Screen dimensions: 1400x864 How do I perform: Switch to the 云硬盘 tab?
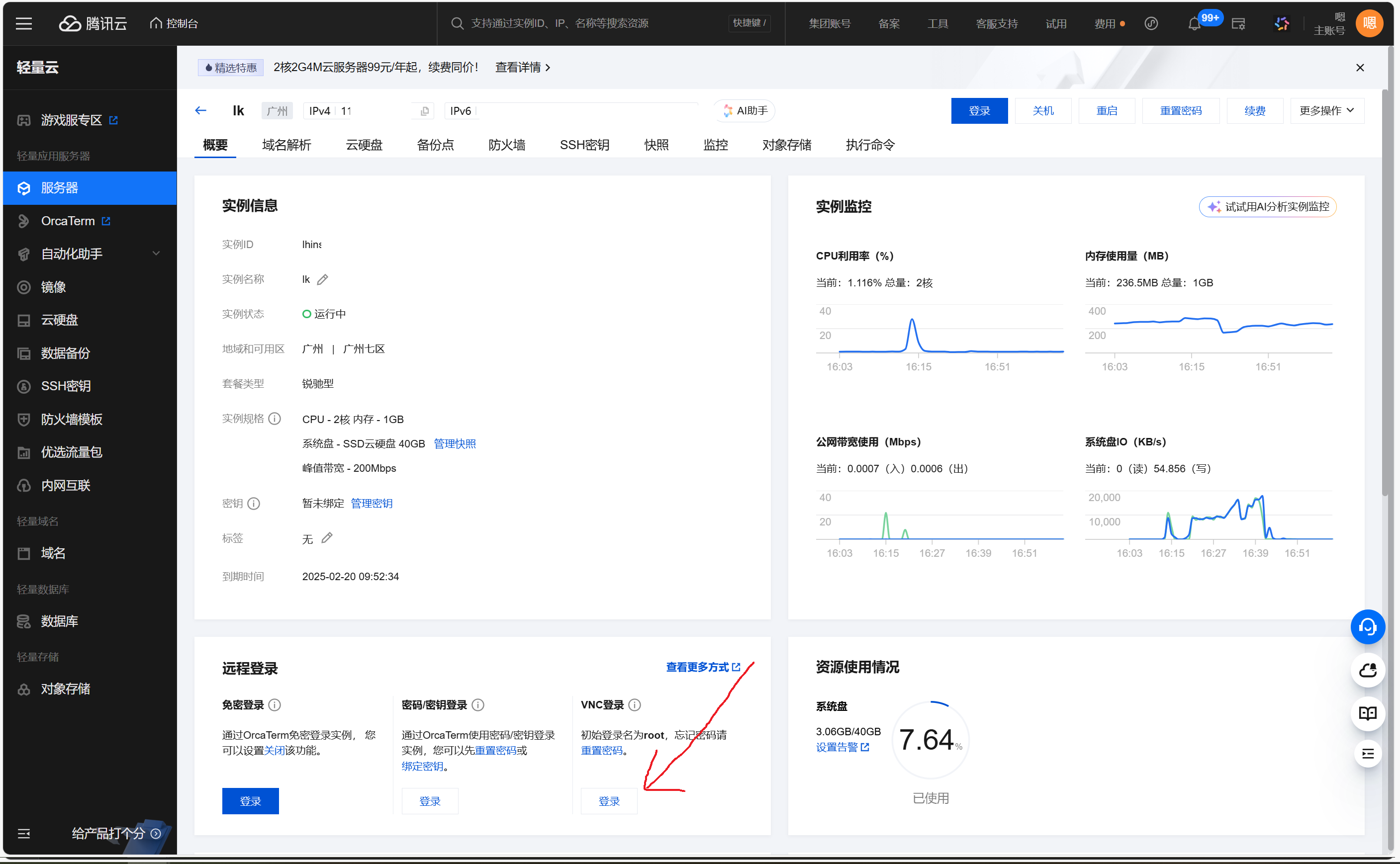tap(364, 145)
